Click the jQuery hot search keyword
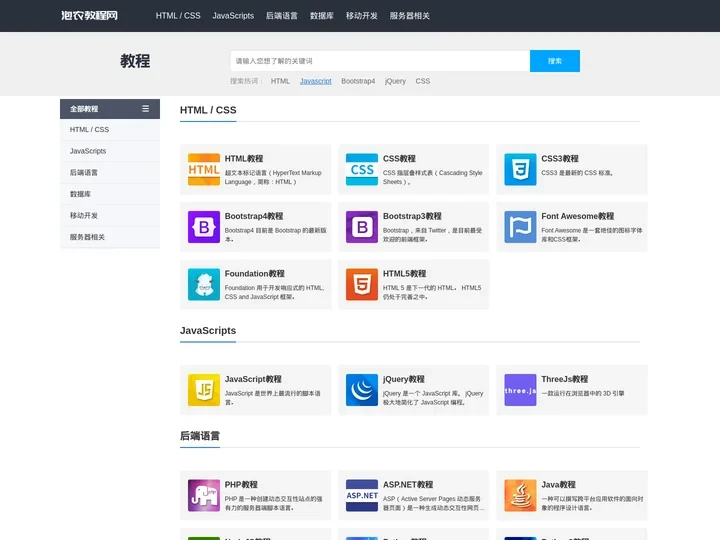The height and width of the screenshot is (540, 720). click(395, 81)
